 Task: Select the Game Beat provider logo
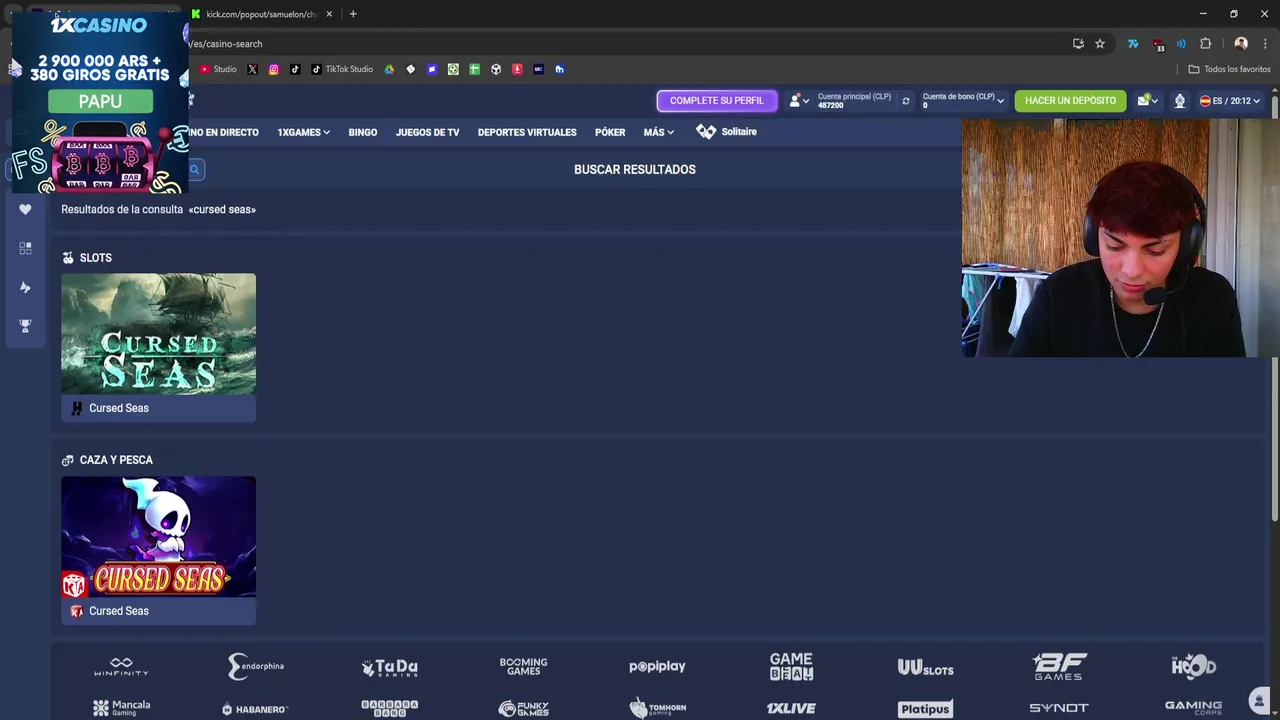[791, 666]
